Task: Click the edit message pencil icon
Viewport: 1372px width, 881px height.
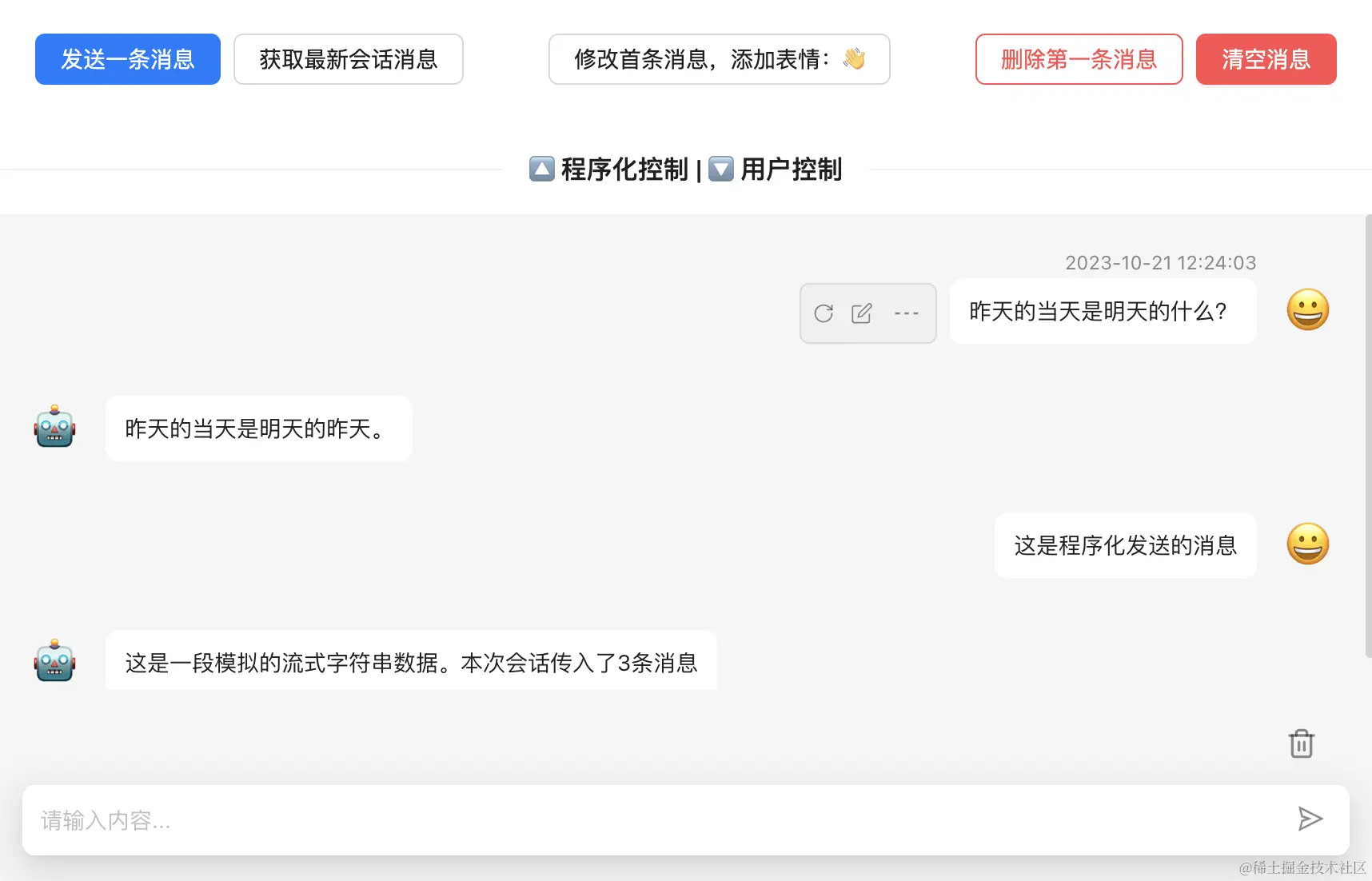Action: coord(862,313)
